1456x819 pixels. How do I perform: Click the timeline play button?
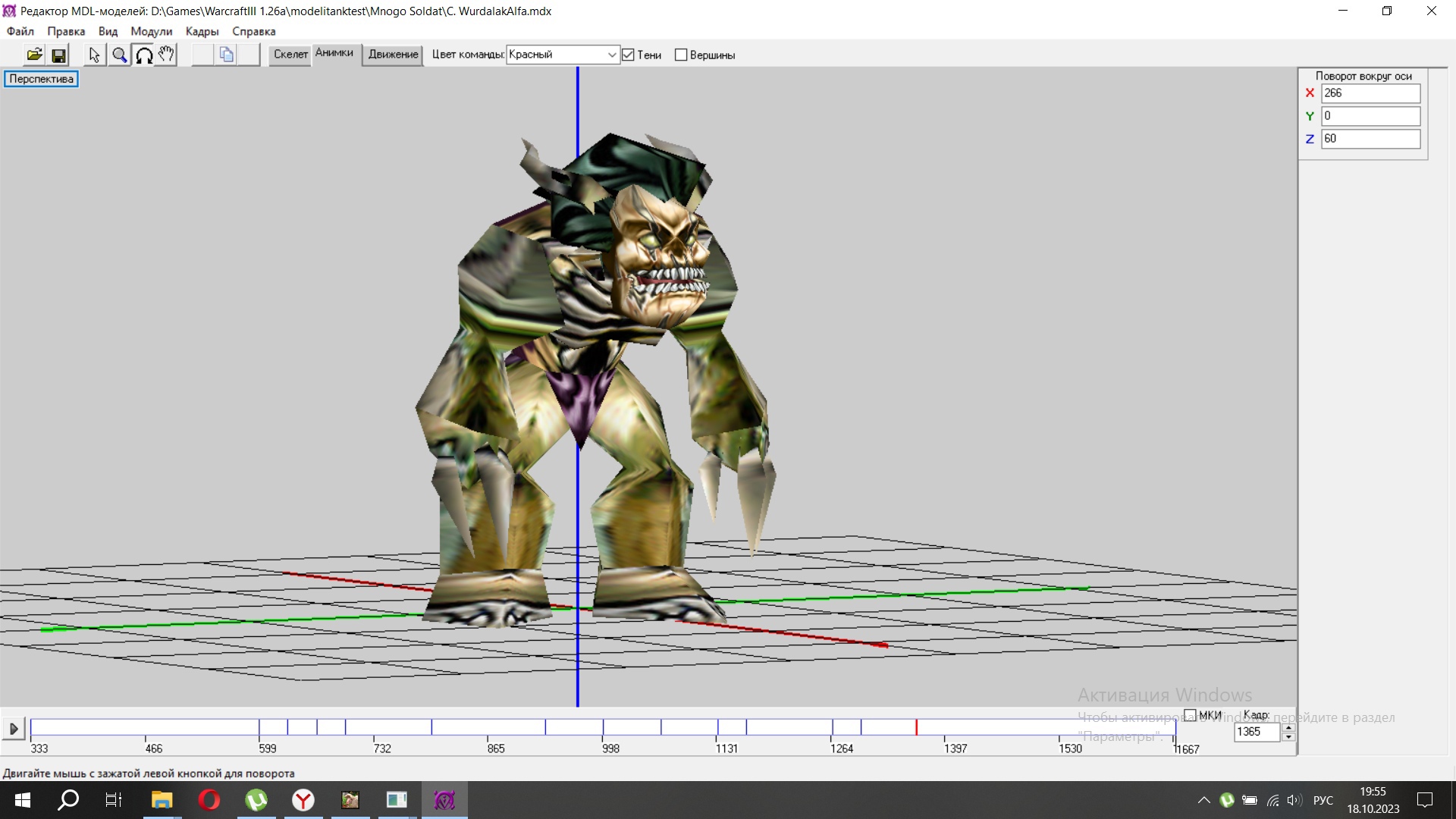(x=13, y=729)
